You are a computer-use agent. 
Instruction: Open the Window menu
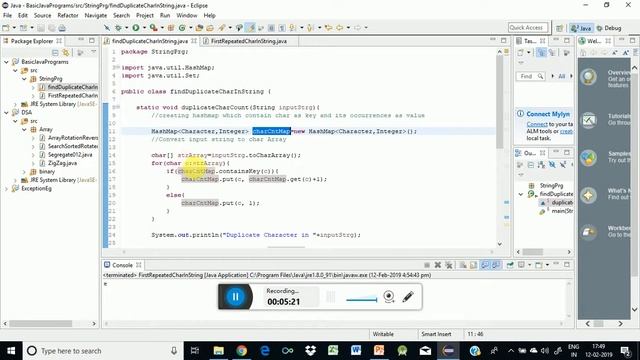coord(187,15)
